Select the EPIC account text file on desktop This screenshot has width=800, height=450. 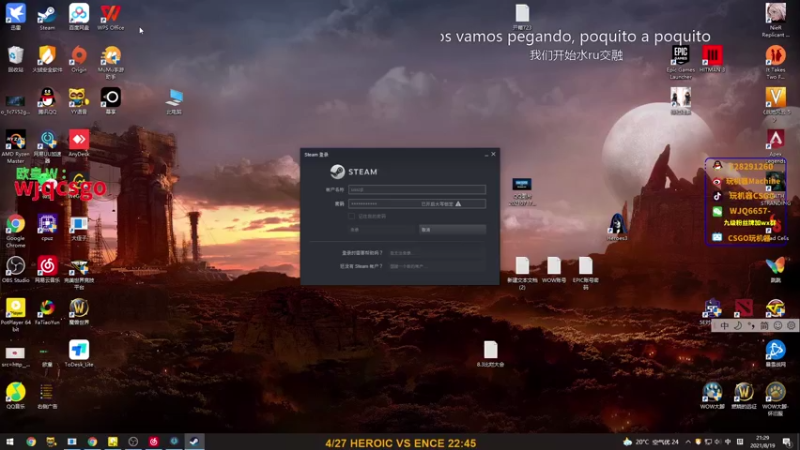[x=586, y=273]
